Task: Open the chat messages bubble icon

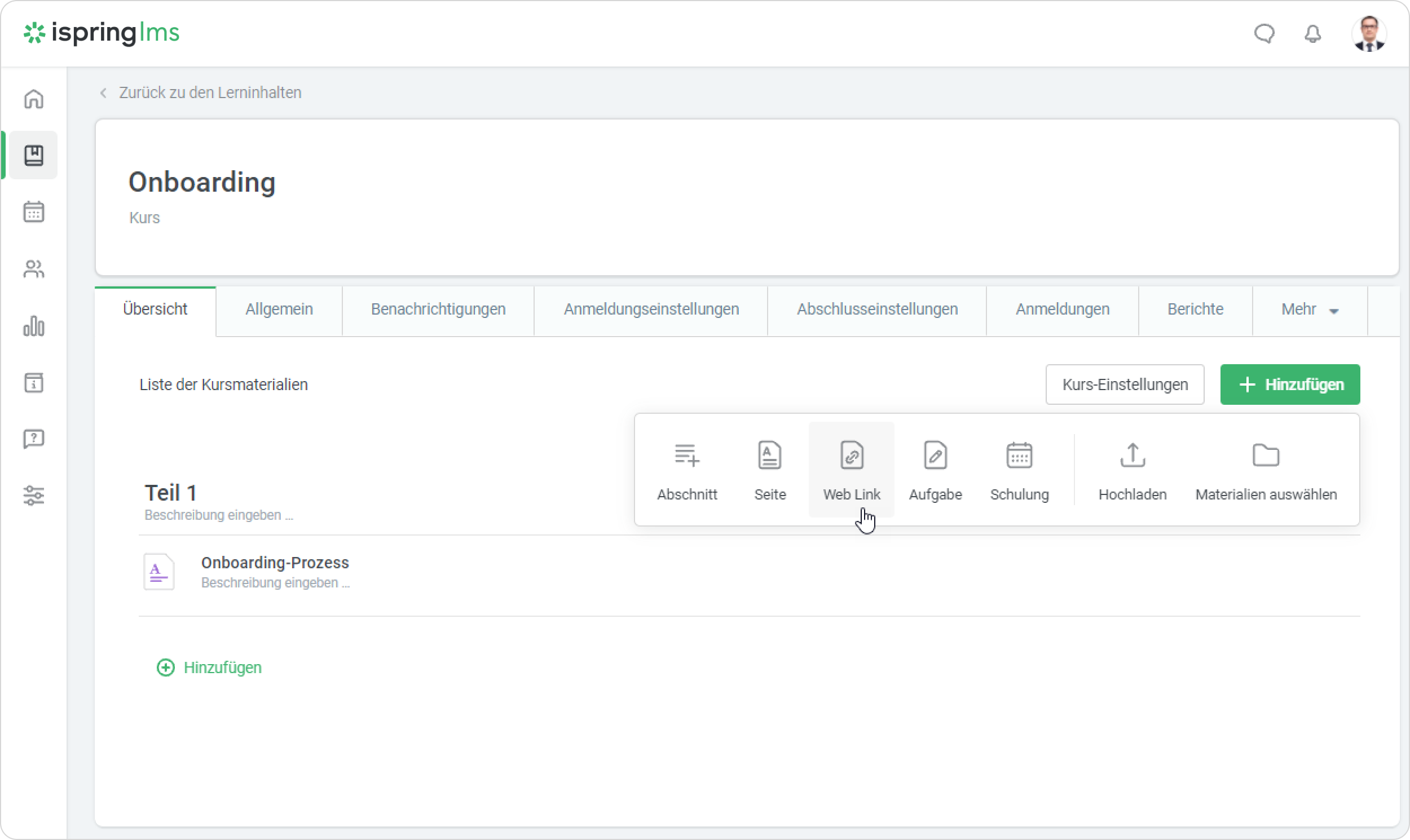Action: coord(1264,34)
